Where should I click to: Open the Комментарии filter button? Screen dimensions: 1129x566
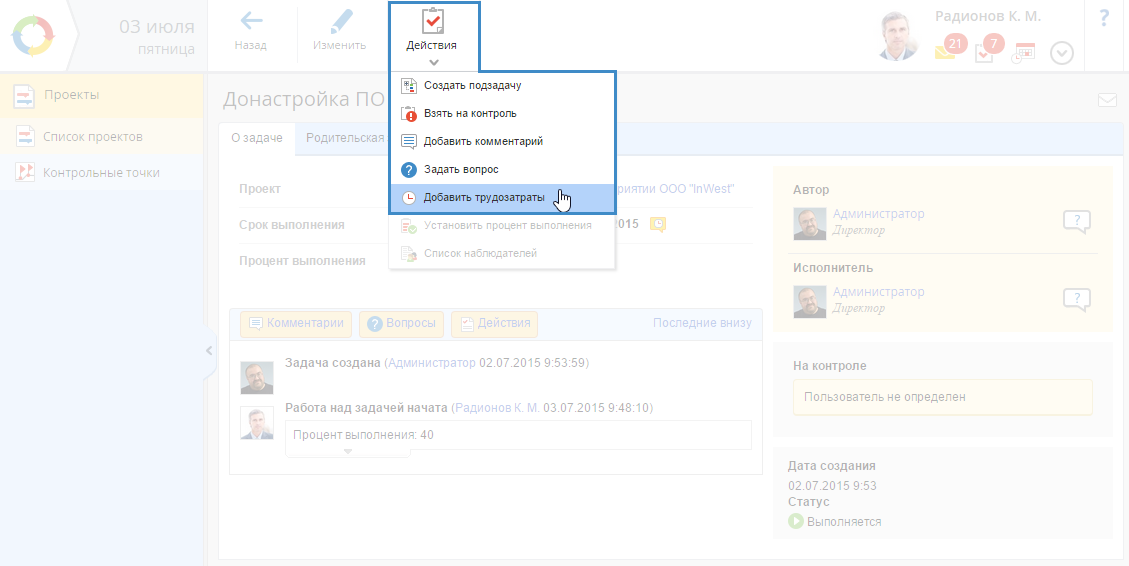(296, 323)
